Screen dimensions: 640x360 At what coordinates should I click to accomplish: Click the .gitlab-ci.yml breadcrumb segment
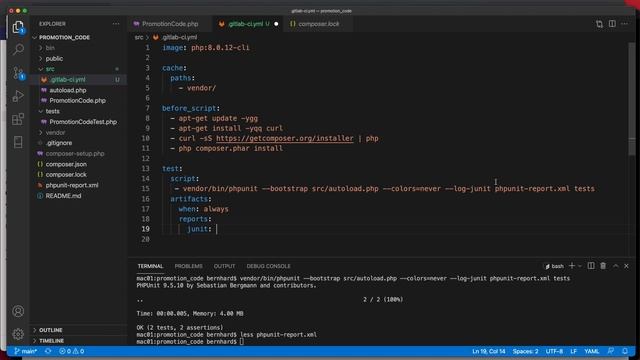click(176, 37)
